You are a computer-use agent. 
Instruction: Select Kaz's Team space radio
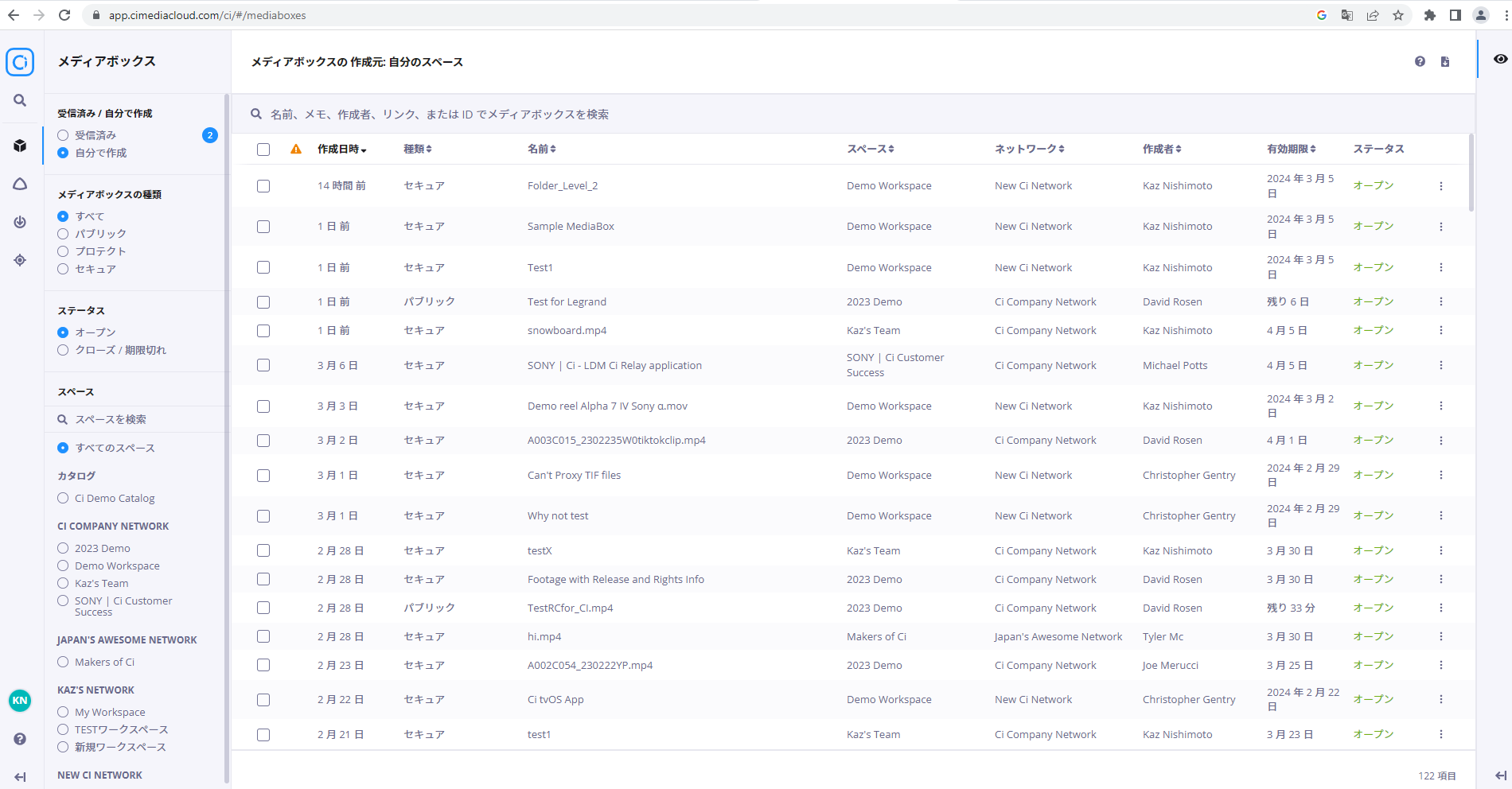63,583
